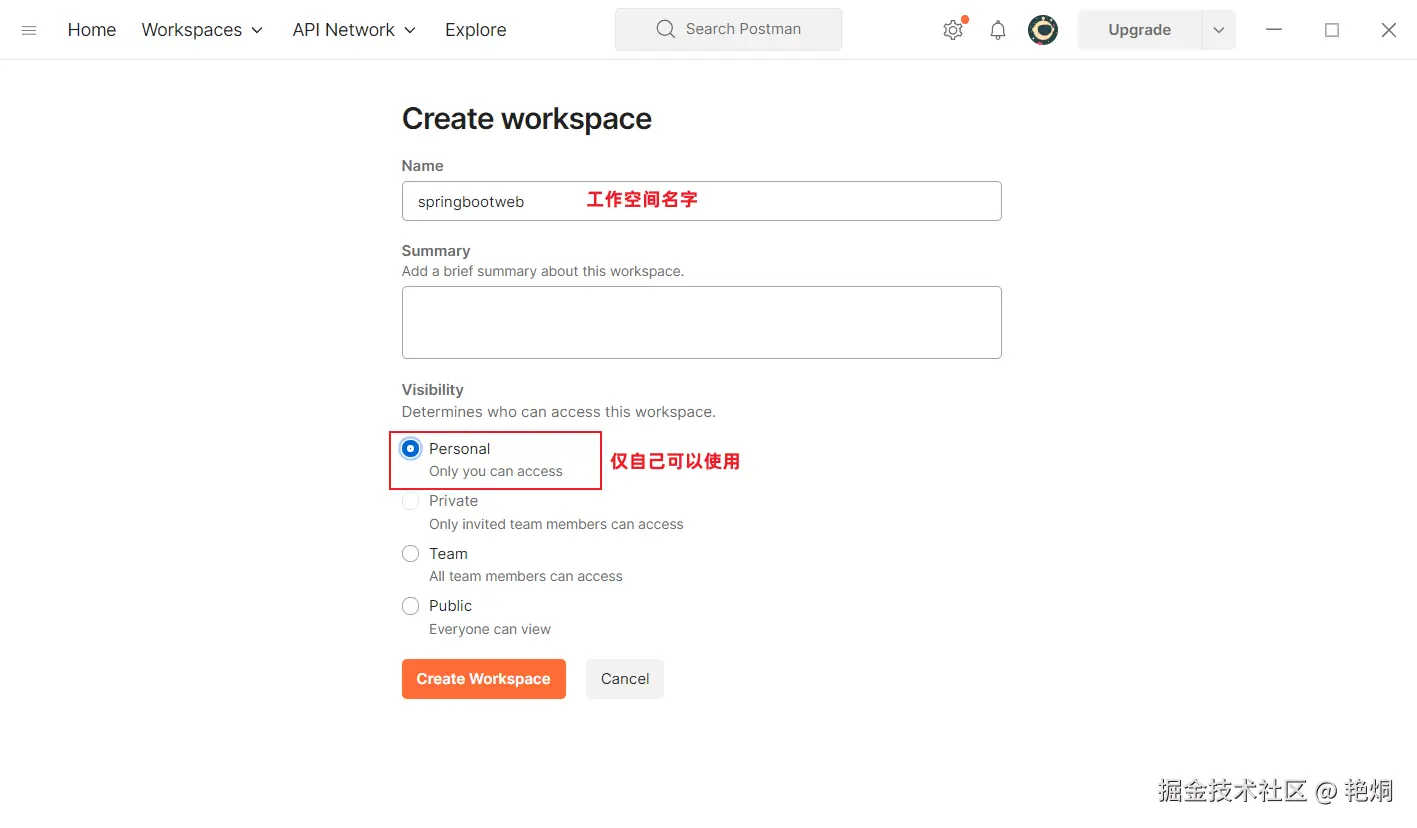
Task: Click the 'Name' field label
Action: [423, 166]
